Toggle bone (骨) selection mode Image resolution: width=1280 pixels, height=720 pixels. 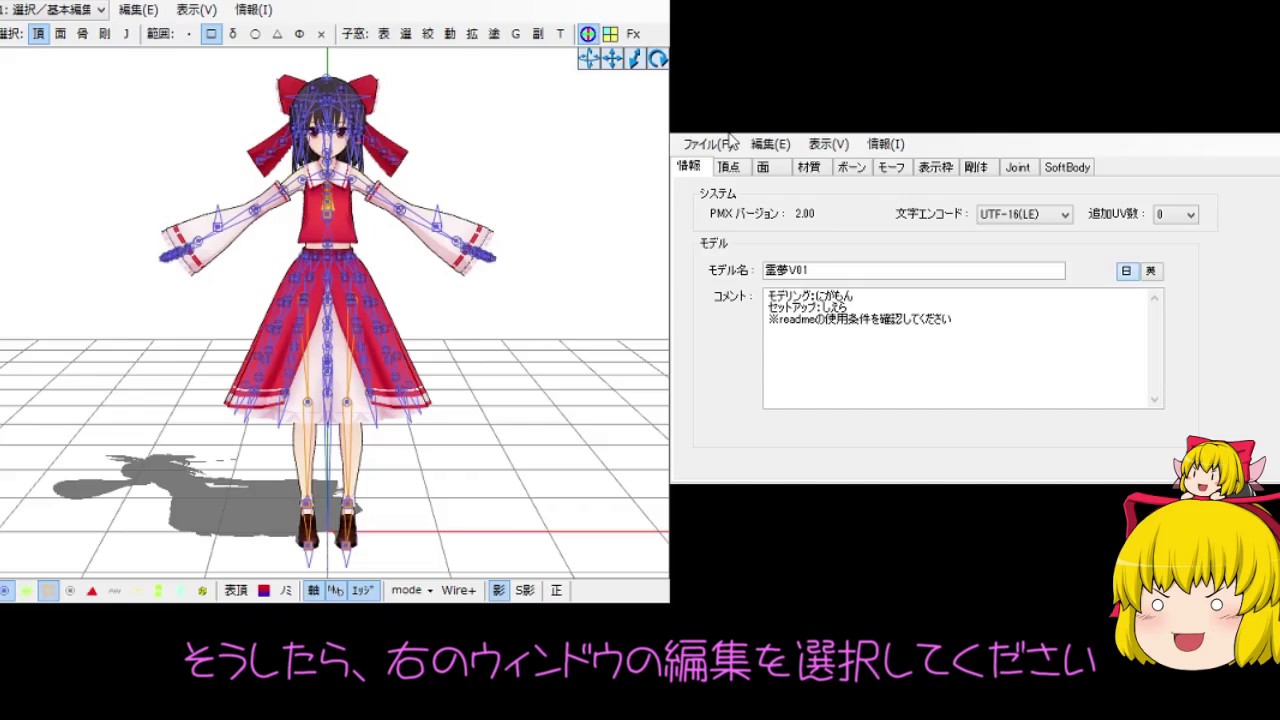82,34
